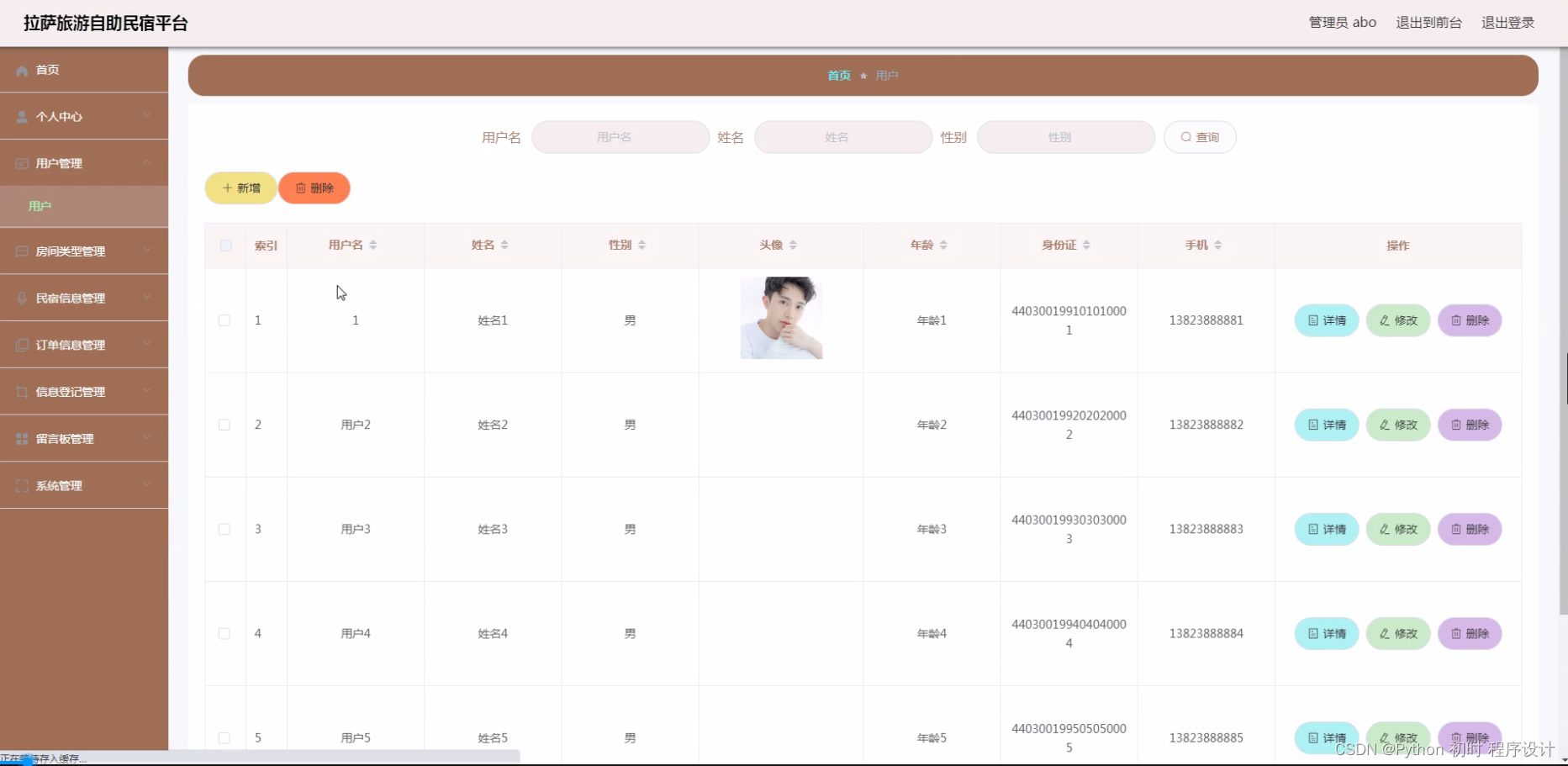
Task: Open 详情 for the 用户4 row
Action: [x=1327, y=633]
